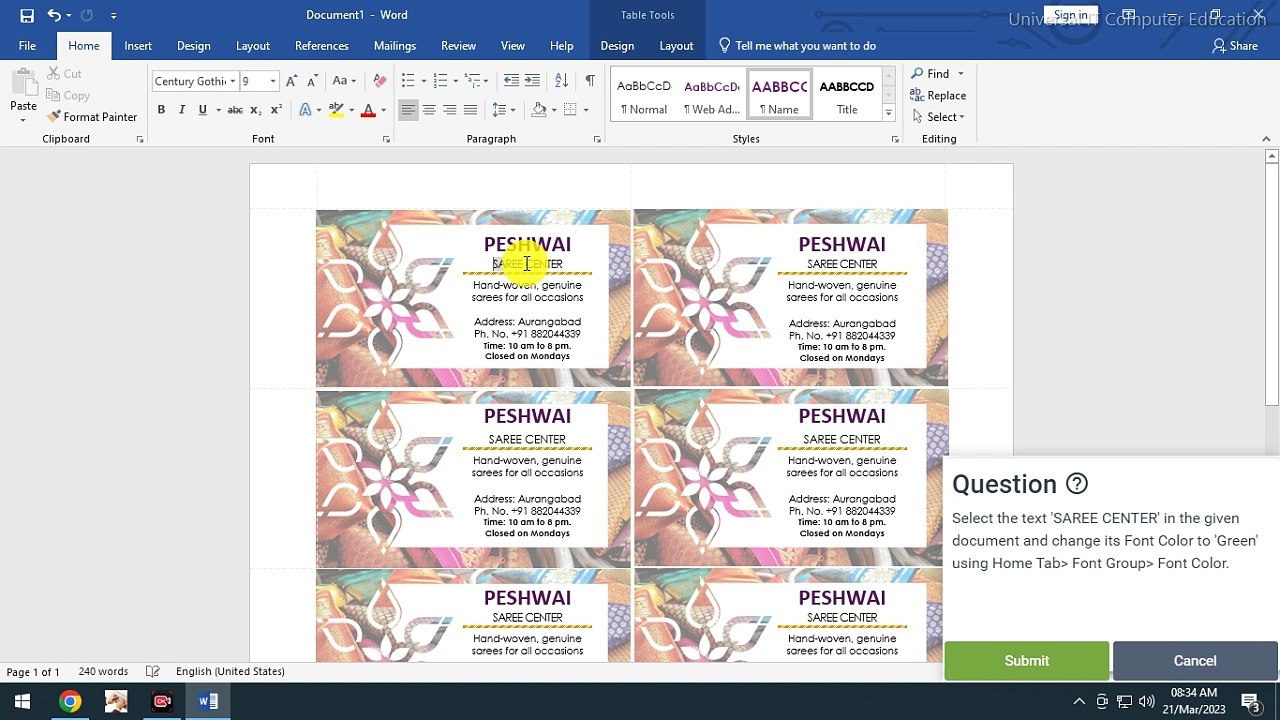Open Table Tools Layout tab
The width and height of the screenshot is (1280, 720).
676,45
